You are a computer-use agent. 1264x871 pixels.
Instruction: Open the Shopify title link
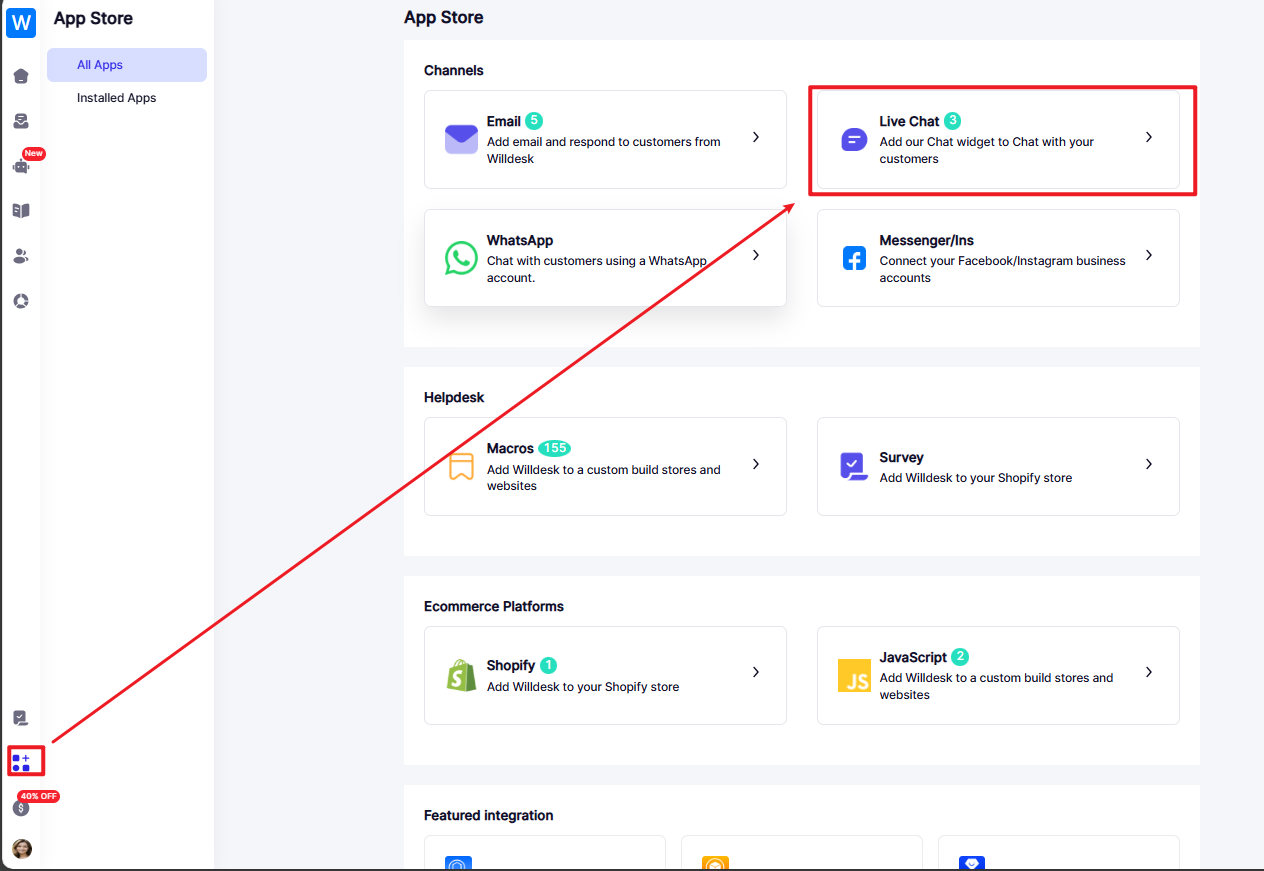(511, 665)
